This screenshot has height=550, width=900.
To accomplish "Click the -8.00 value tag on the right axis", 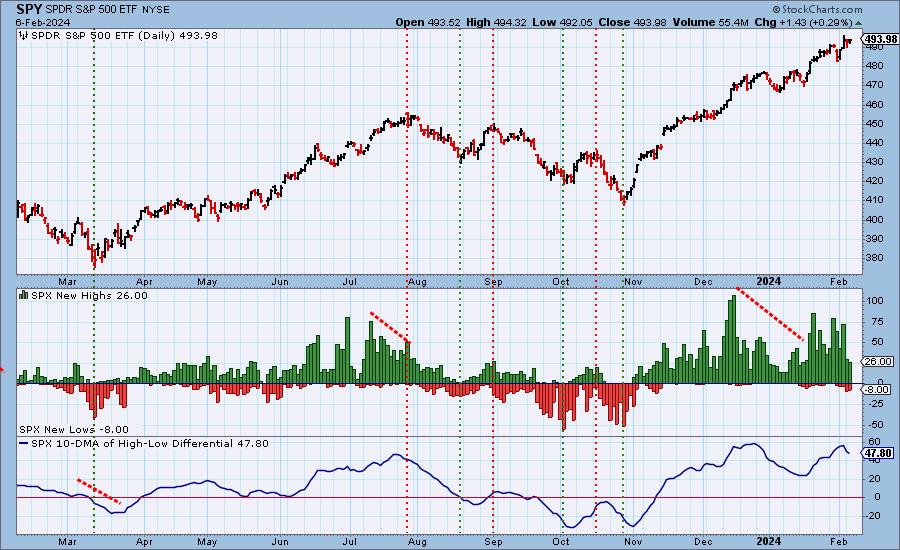I will pos(877,389).
